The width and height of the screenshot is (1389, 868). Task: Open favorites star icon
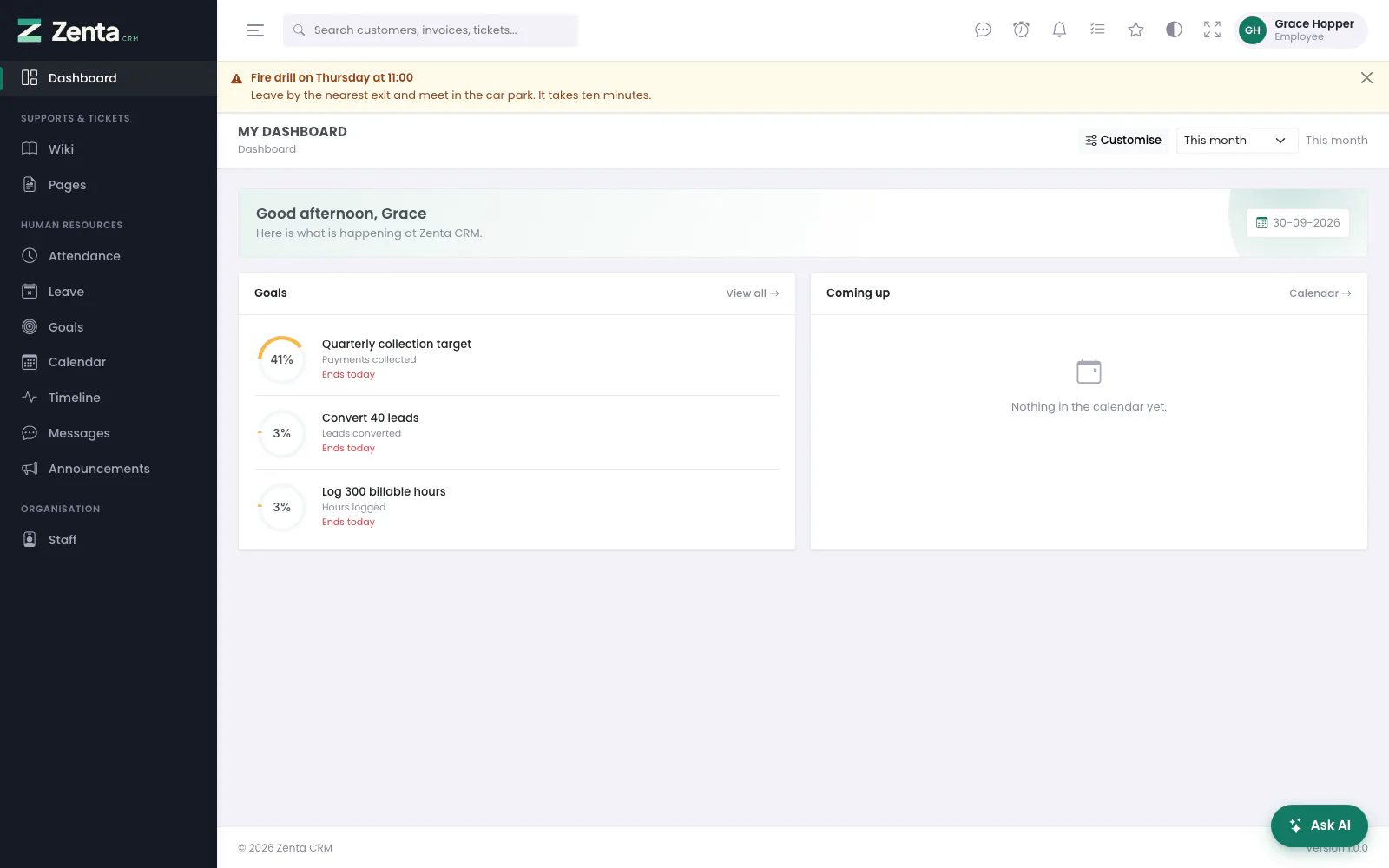[x=1136, y=30]
